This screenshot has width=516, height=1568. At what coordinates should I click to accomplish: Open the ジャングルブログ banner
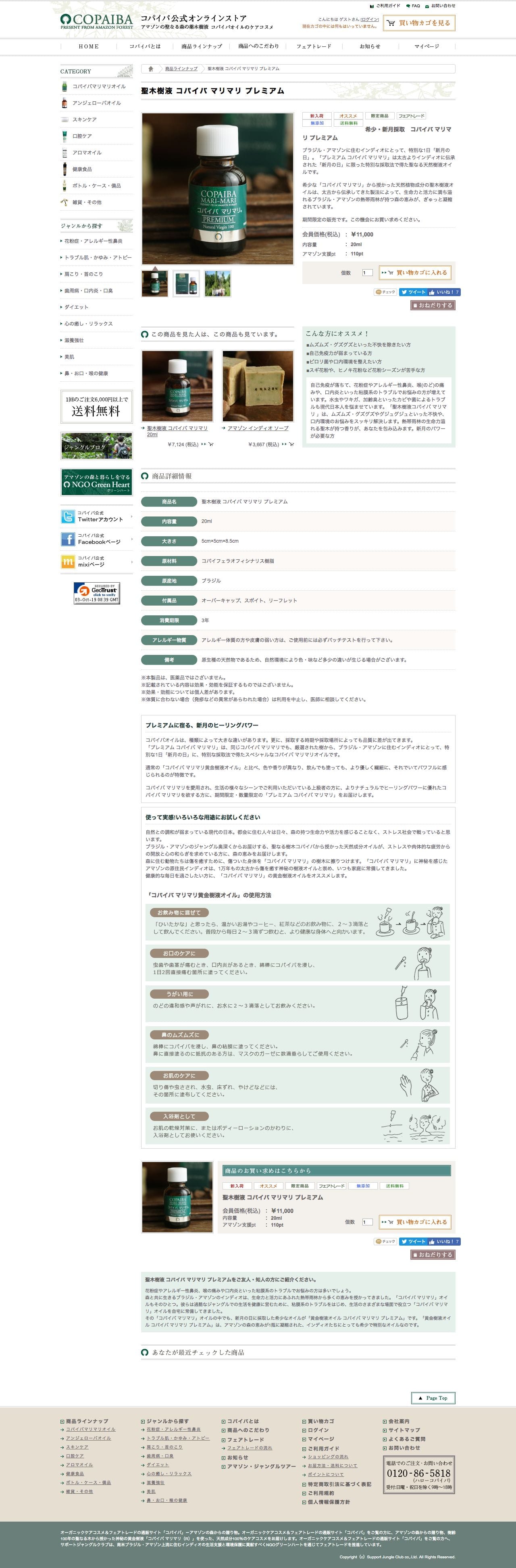[x=97, y=446]
